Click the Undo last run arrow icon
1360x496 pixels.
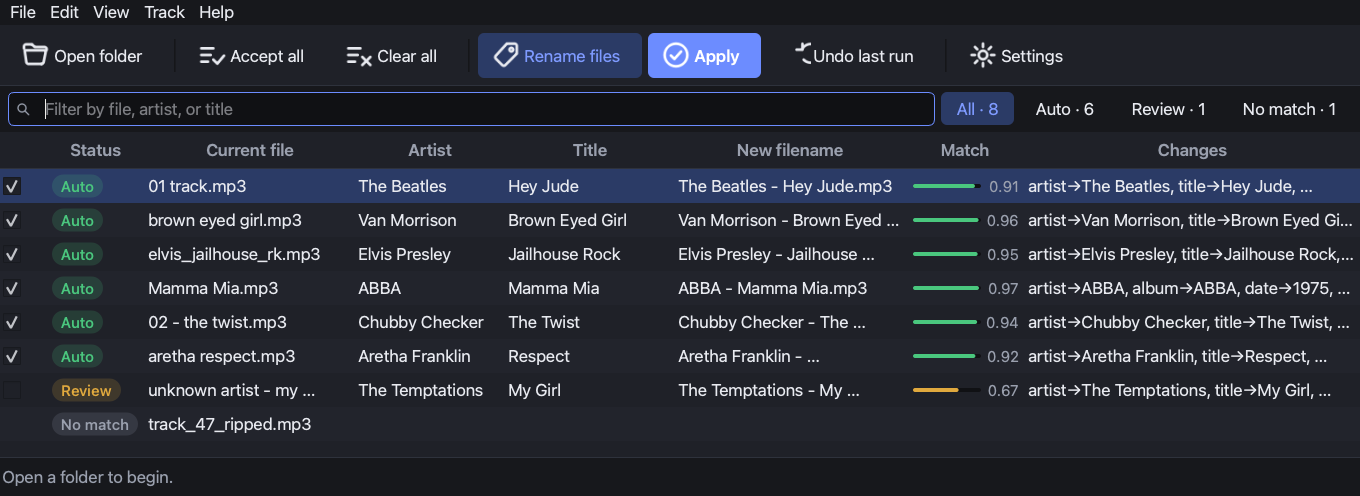pos(803,54)
